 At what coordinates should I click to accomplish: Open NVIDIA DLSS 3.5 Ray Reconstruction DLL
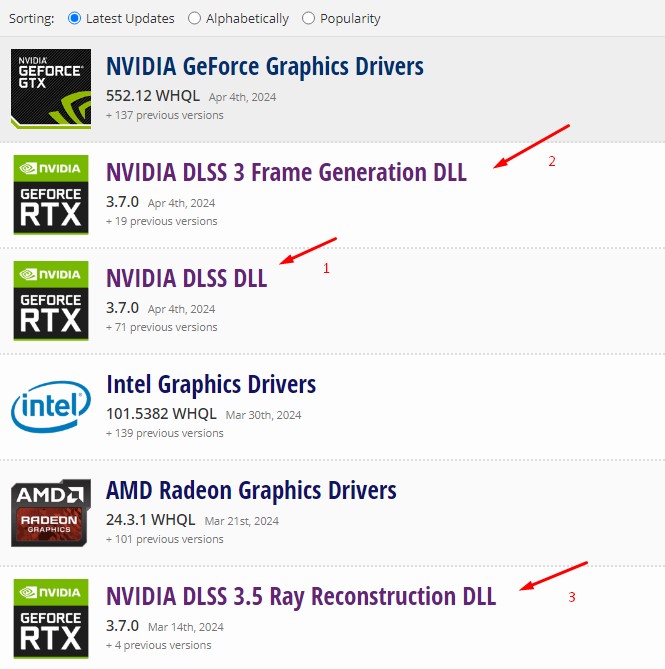(301, 596)
